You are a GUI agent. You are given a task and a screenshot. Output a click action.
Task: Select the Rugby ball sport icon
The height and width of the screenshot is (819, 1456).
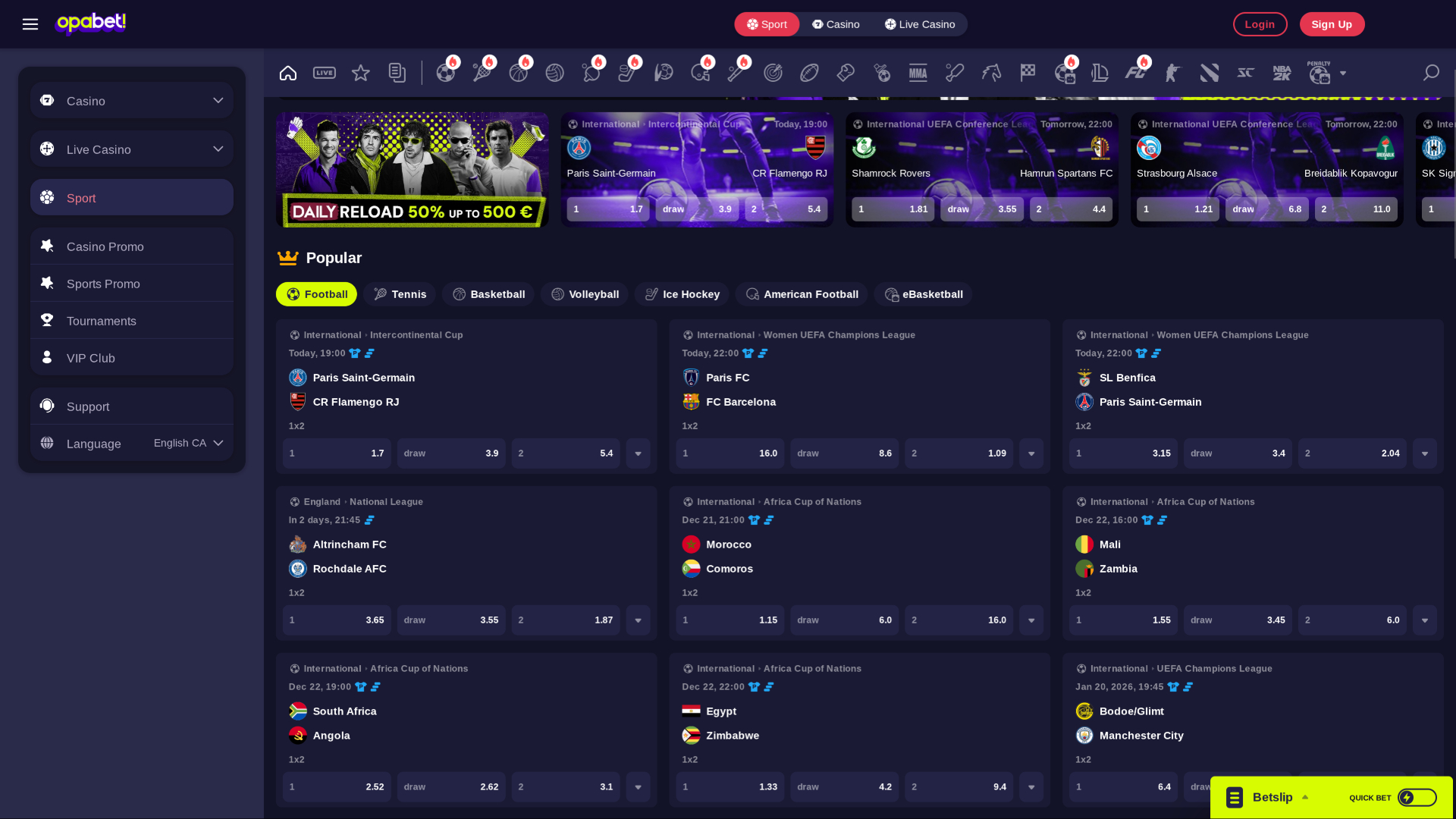tap(809, 73)
